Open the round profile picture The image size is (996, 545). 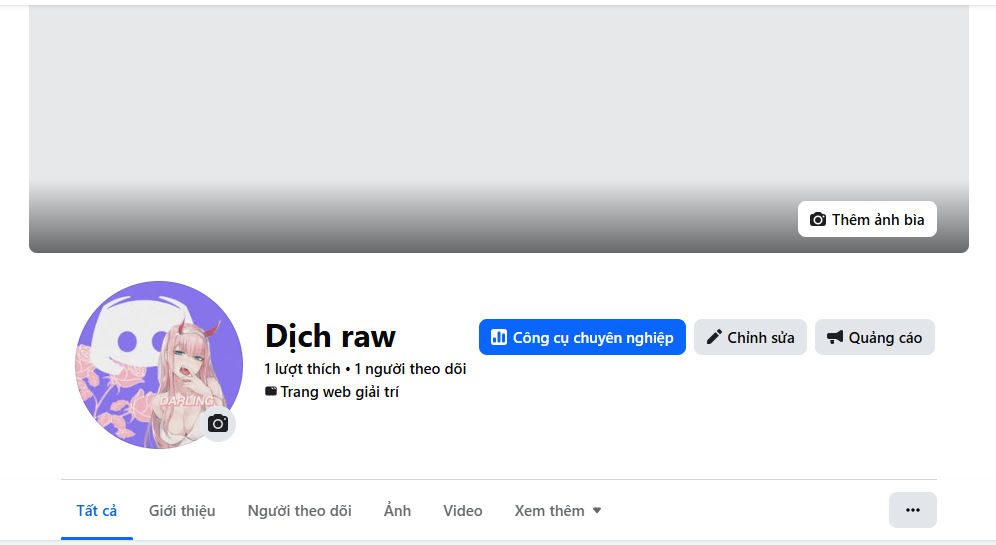point(159,365)
